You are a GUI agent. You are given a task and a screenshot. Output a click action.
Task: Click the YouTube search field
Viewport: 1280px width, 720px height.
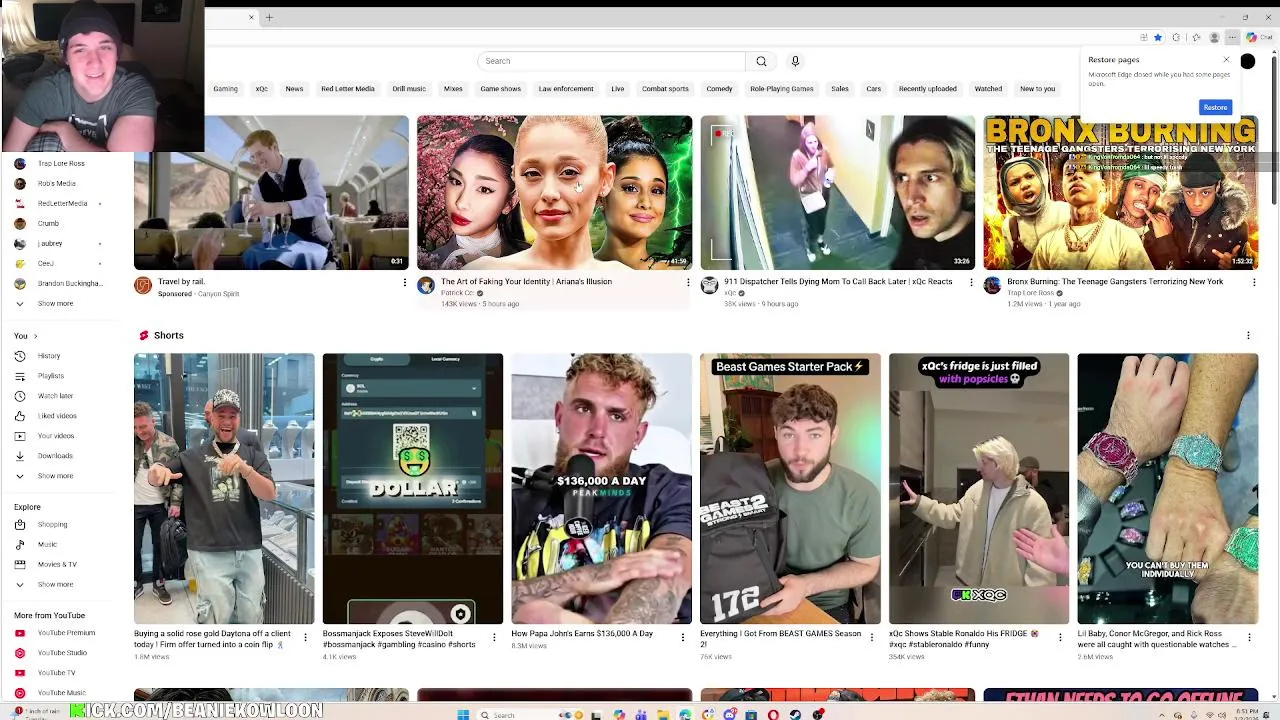pyautogui.click(x=611, y=61)
